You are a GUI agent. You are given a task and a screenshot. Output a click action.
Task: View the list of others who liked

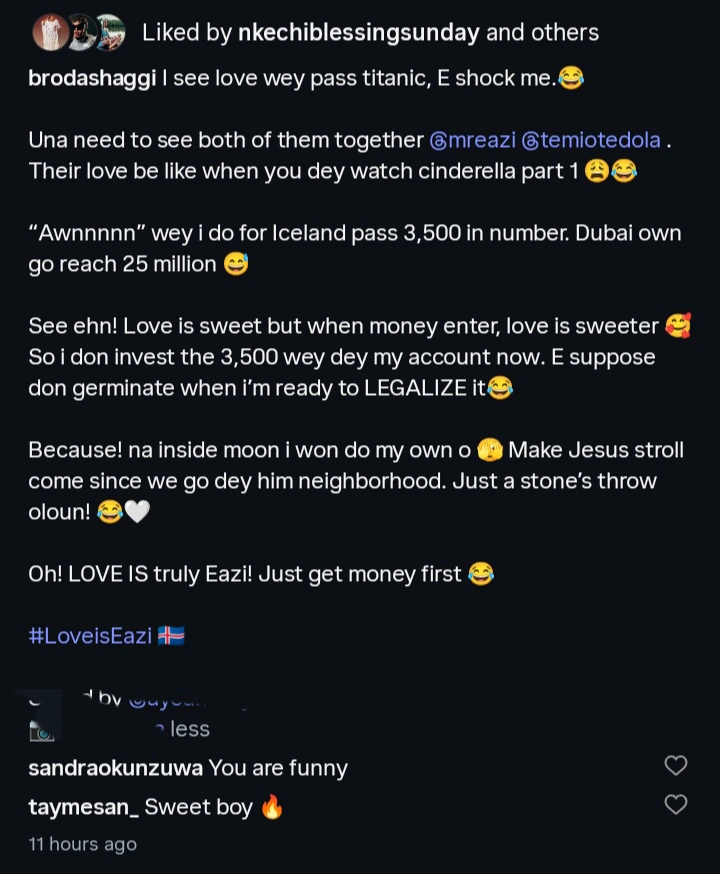(x=542, y=32)
